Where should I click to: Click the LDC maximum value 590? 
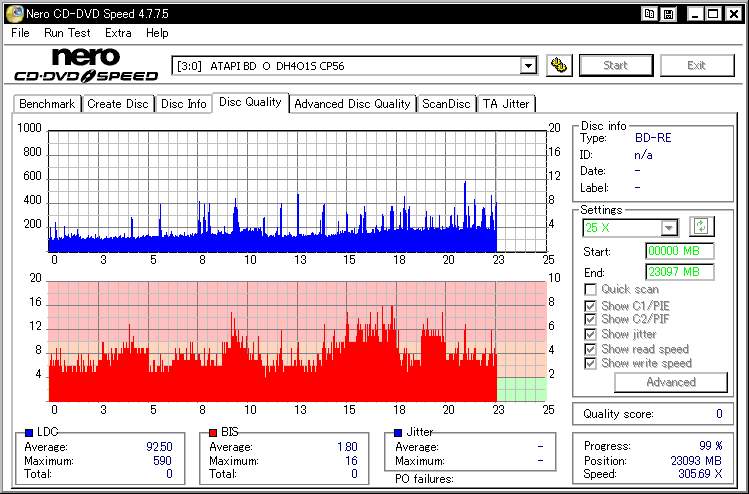[162, 461]
